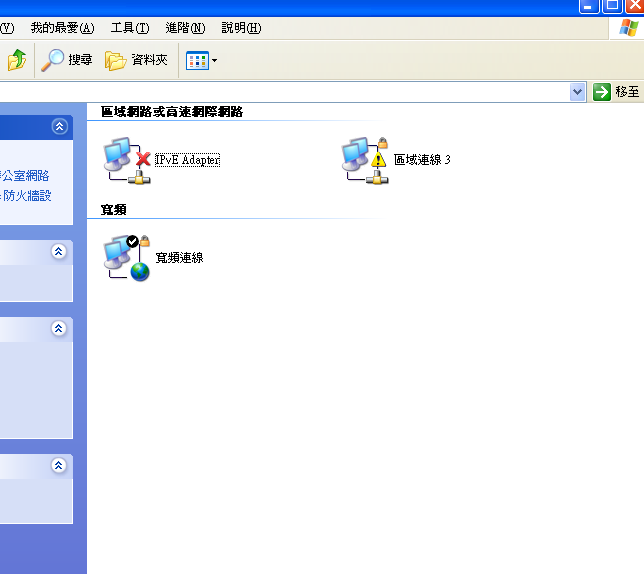Maximize the window
Image resolution: width=644 pixels, height=574 pixels.
point(612,6)
